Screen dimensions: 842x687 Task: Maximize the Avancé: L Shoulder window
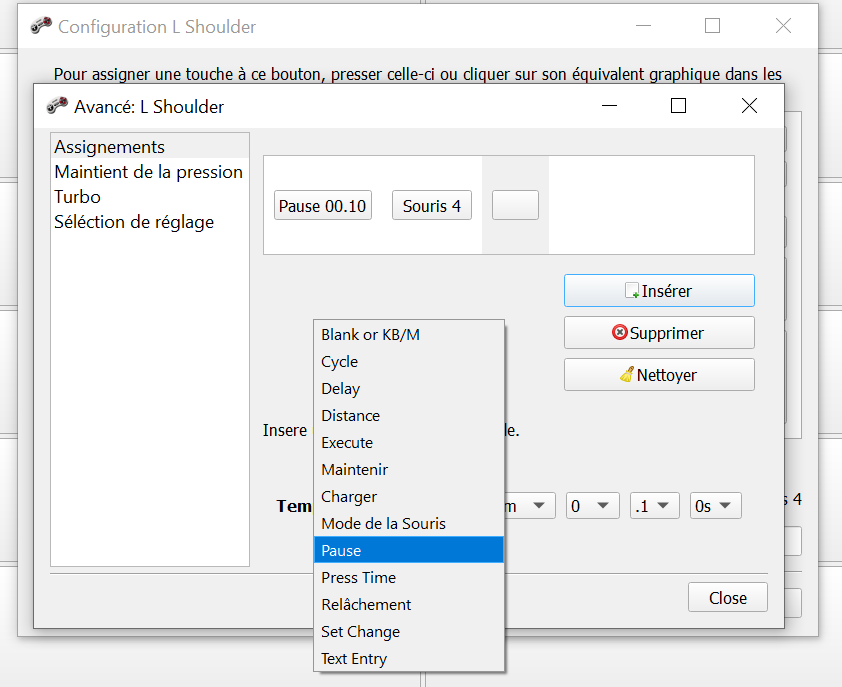coord(678,106)
